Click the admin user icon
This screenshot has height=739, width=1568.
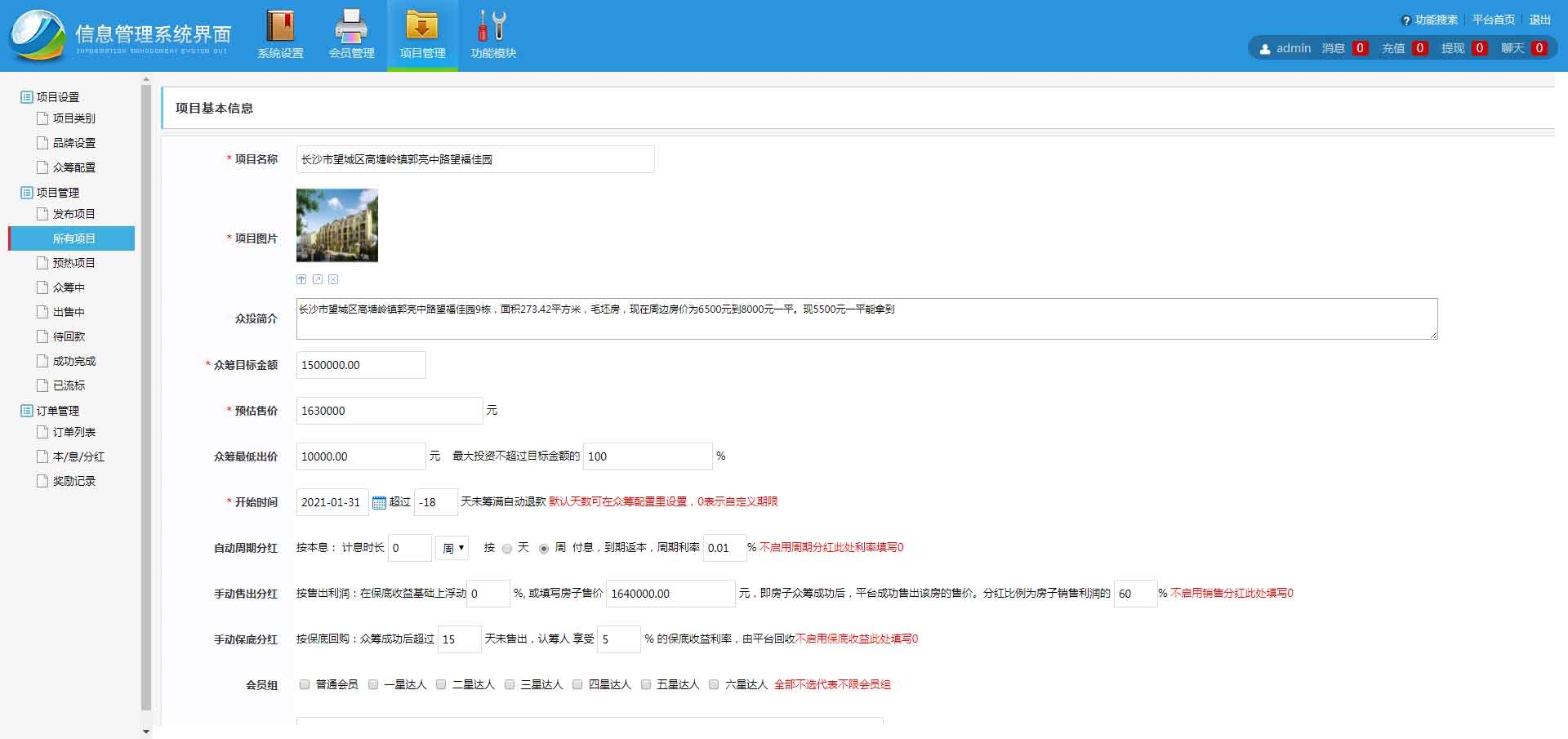tap(1265, 49)
